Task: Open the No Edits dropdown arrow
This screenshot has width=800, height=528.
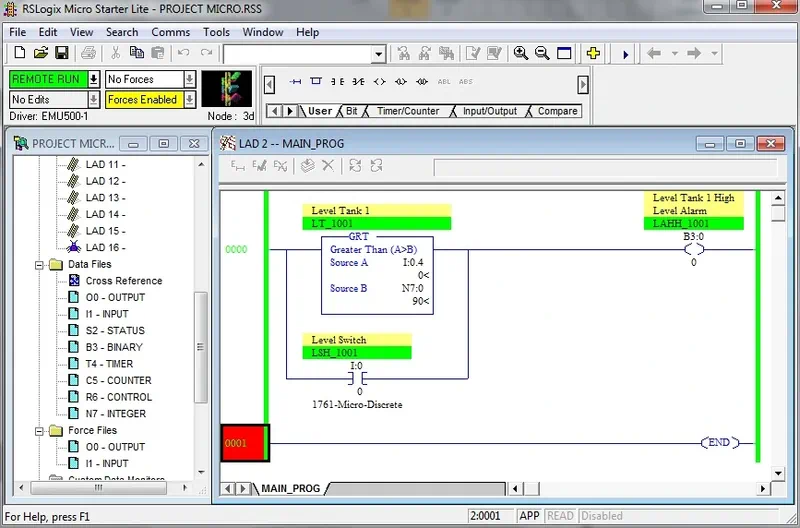Action: point(93,99)
